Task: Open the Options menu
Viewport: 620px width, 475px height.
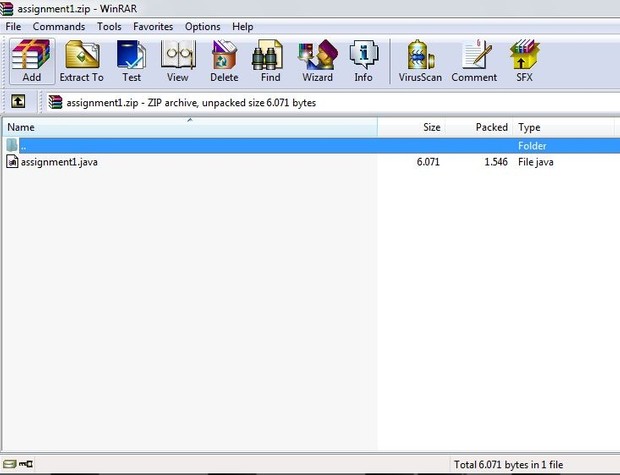Action: [202, 26]
